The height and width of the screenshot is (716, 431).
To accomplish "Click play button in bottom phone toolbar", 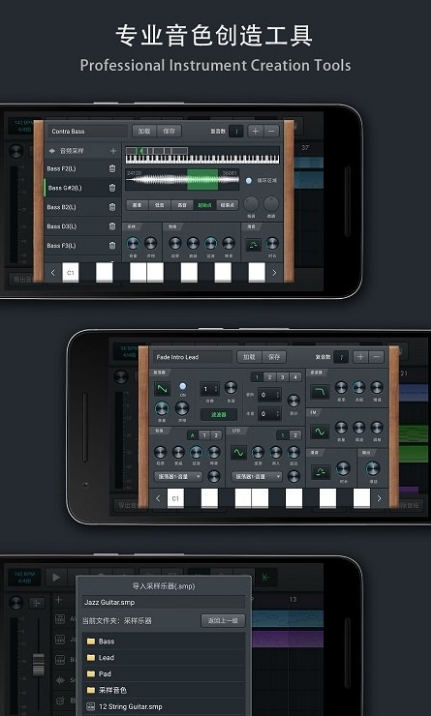I will pyautogui.click(x=56, y=577).
